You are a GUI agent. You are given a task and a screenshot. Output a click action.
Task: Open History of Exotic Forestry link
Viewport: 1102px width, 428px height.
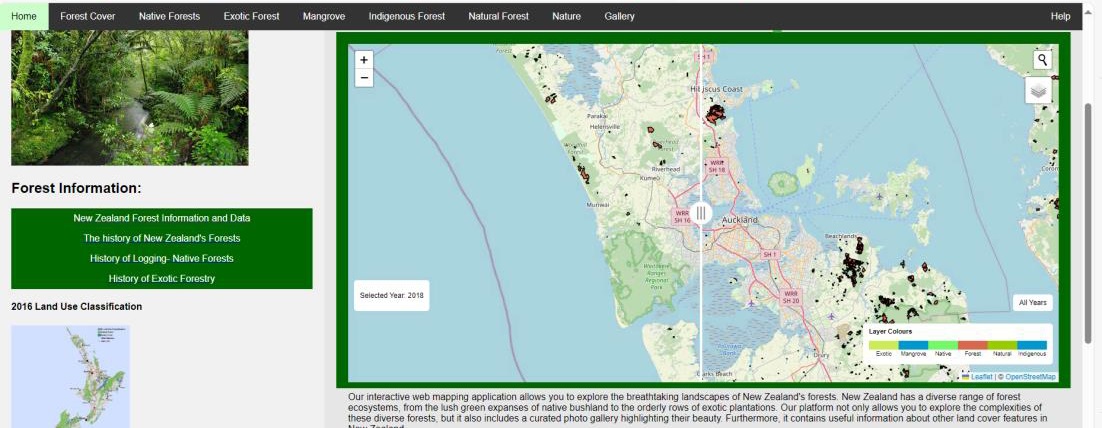(162, 278)
